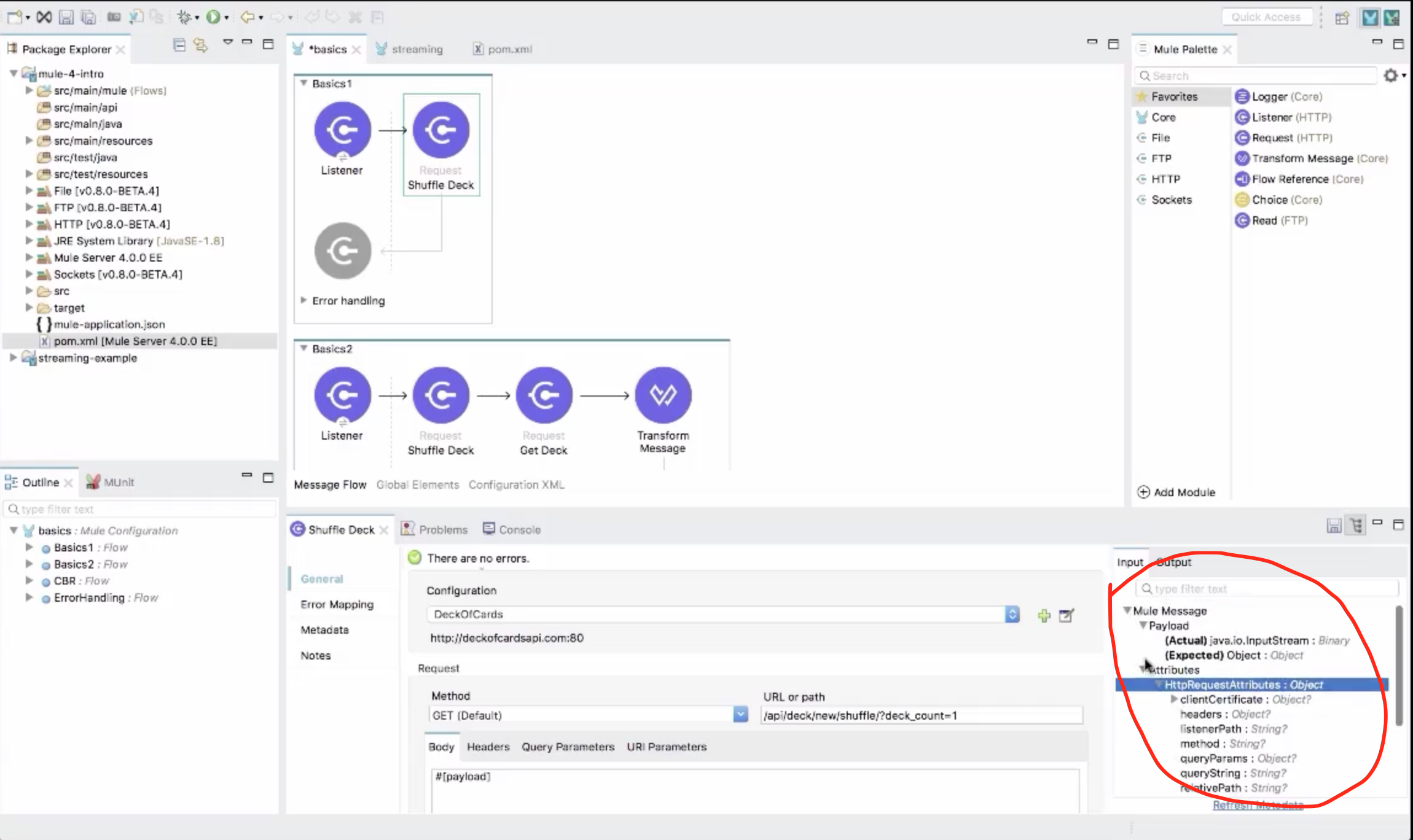Screen dimensions: 1413x840
Task: Click the Mule Palette settings gear
Action: [1390, 76]
